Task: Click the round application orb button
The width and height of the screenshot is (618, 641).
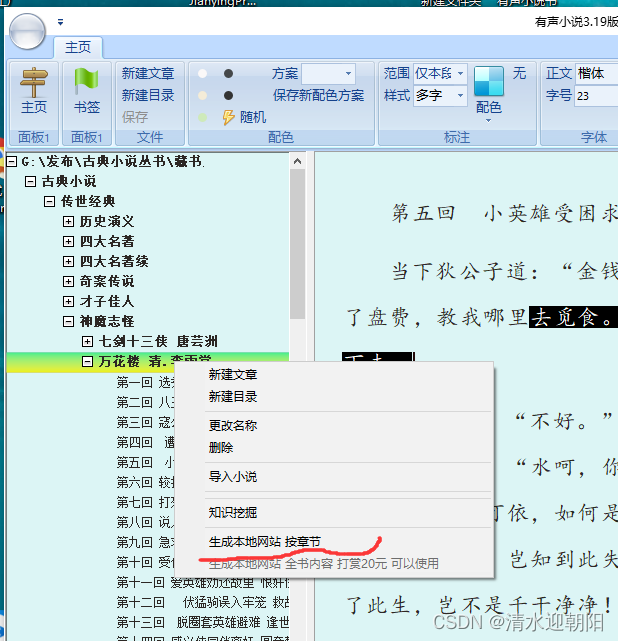Action: pyautogui.click(x=27, y=31)
